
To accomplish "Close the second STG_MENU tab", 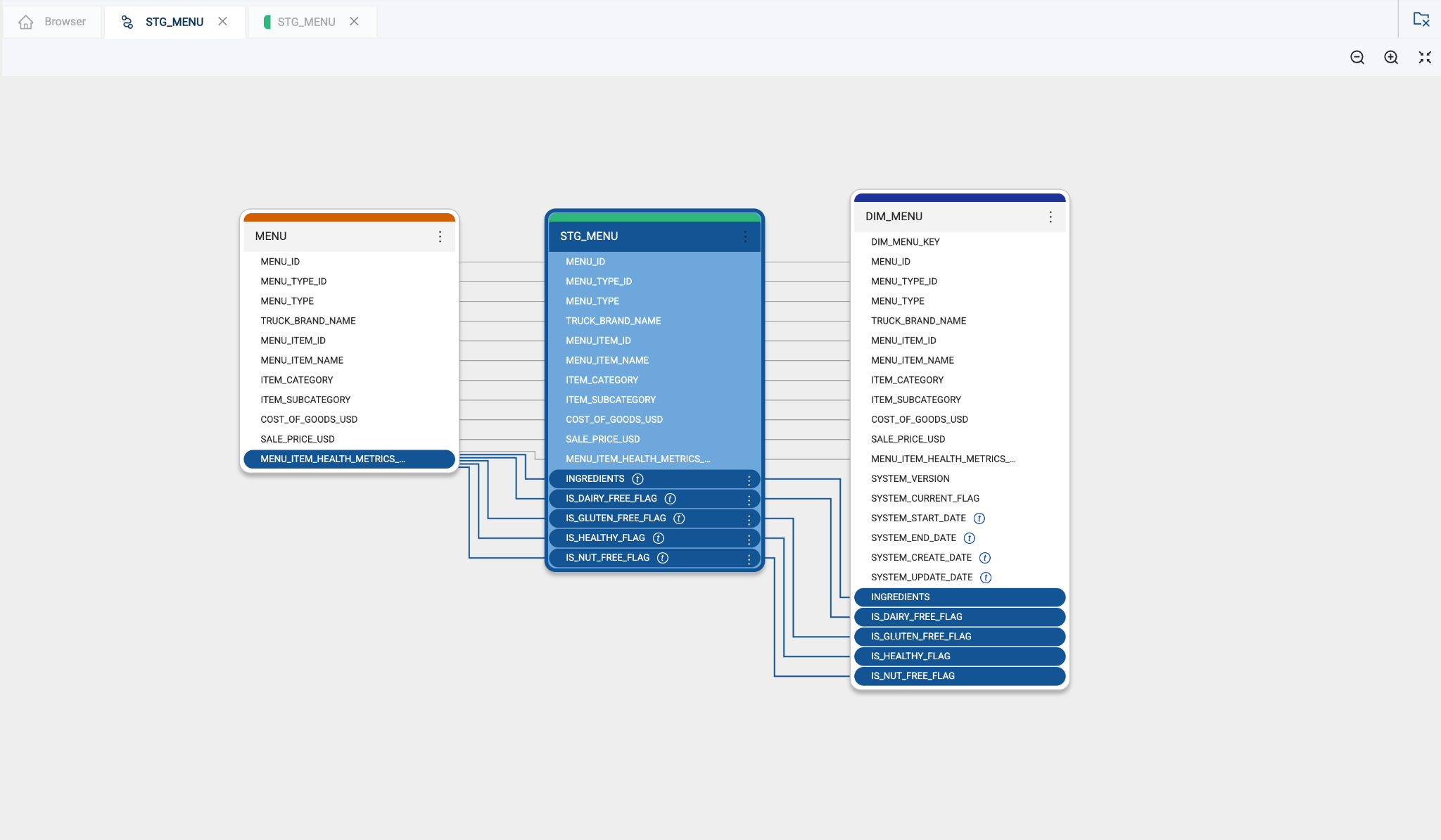I will 354,21.
